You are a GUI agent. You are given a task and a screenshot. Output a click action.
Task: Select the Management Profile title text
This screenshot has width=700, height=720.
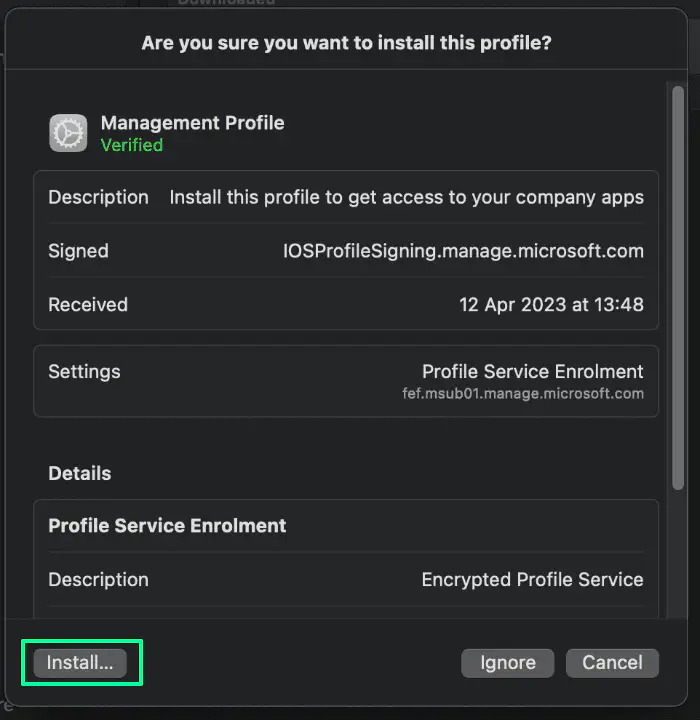pyautogui.click(x=192, y=123)
